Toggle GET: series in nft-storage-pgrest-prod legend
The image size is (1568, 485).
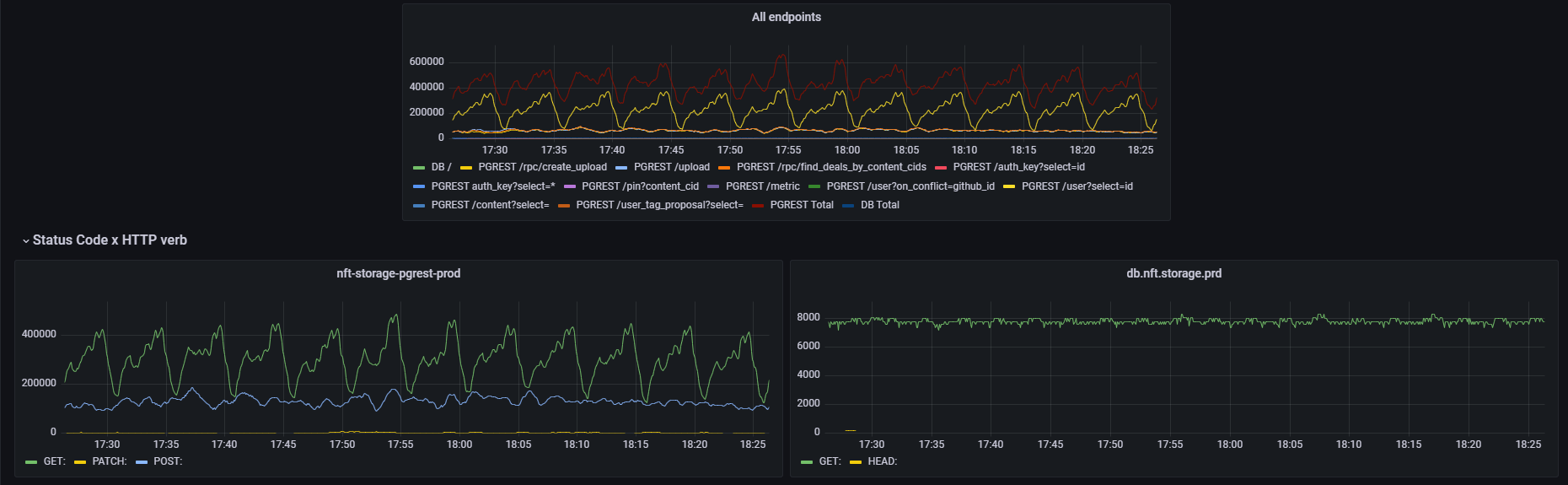click(x=54, y=461)
